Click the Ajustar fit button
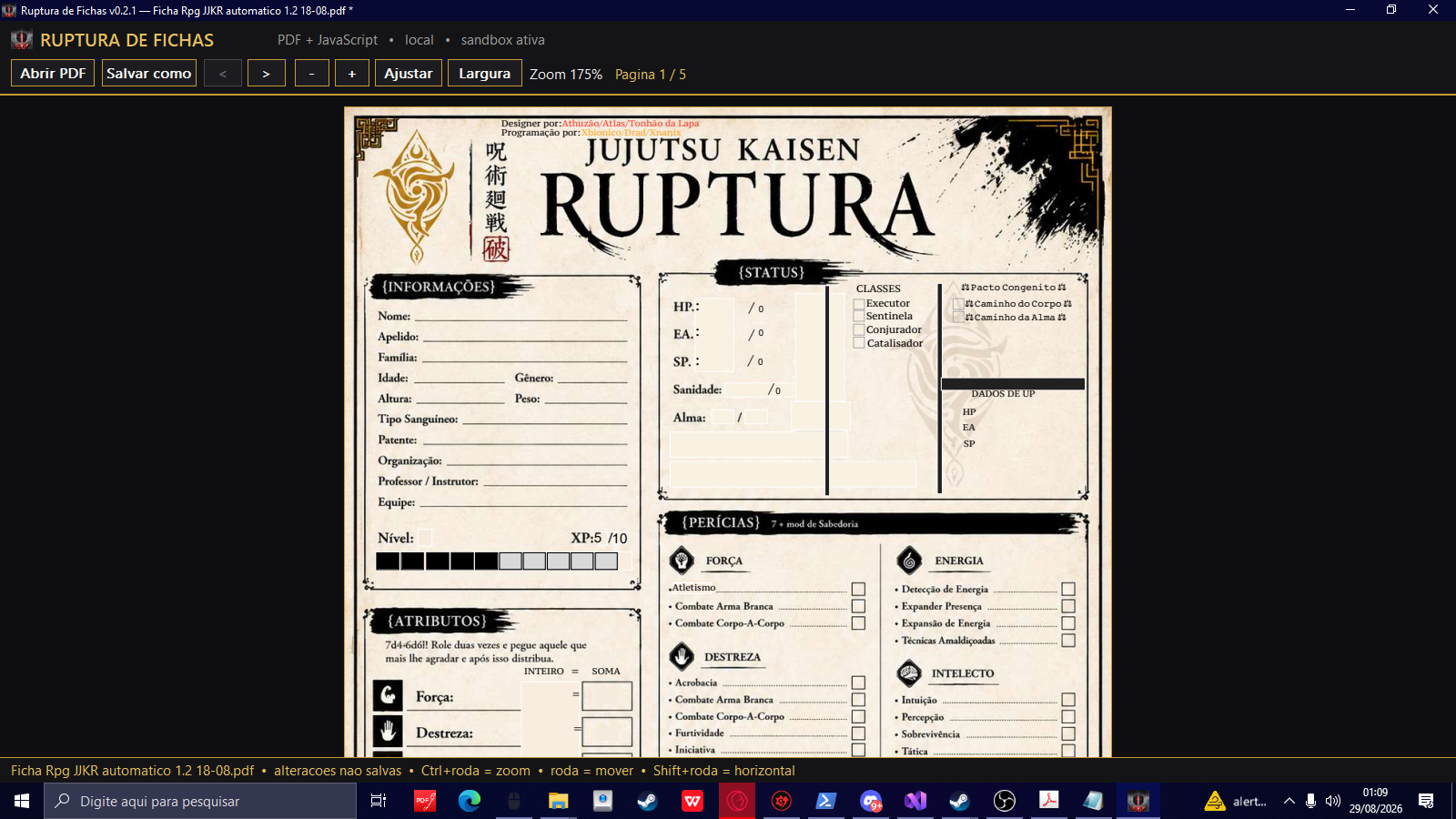 point(409,73)
